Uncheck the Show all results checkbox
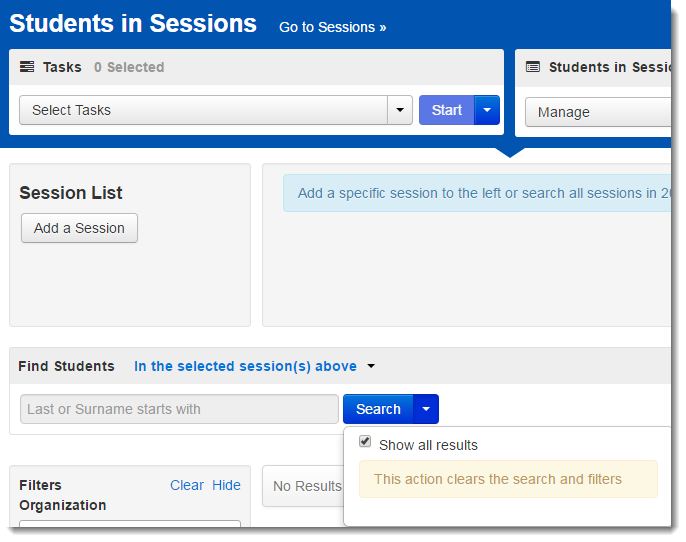The height and width of the screenshot is (542, 686). pyautogui.click(x=365, y=441)
